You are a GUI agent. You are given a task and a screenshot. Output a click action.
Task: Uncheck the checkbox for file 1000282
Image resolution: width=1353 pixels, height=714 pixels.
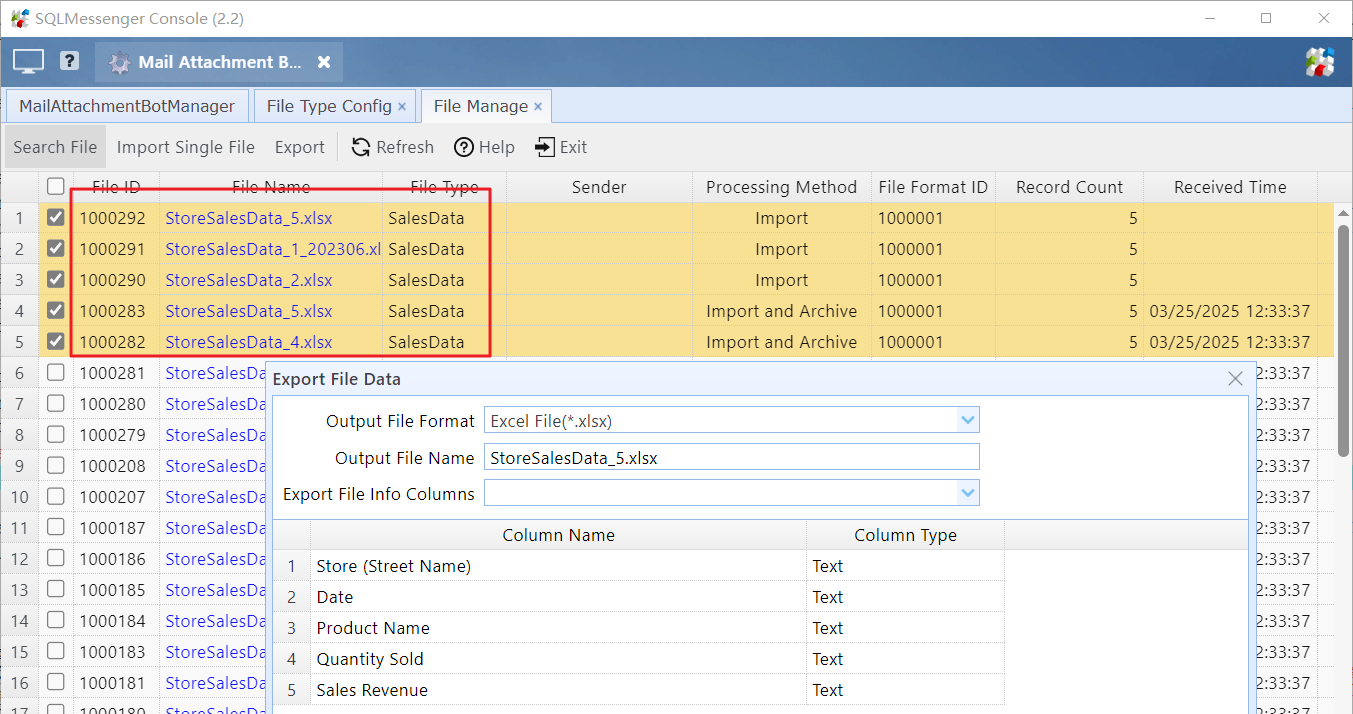coord(56,341)
